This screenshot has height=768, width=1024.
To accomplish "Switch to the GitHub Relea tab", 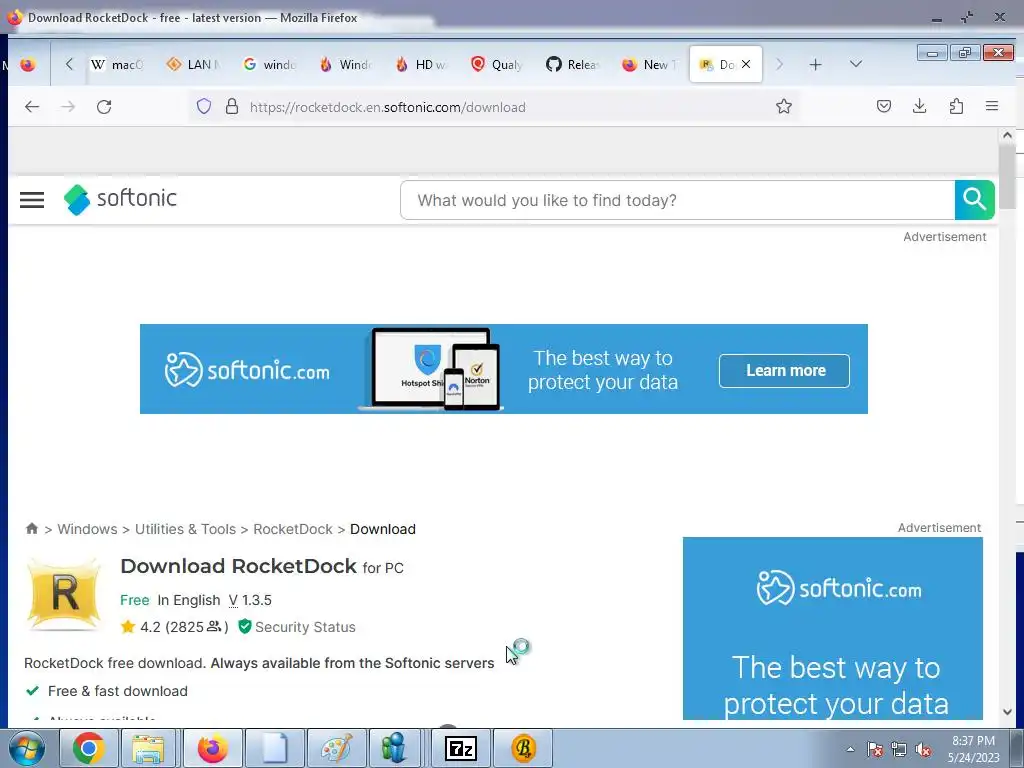I will tap(573, 64).
